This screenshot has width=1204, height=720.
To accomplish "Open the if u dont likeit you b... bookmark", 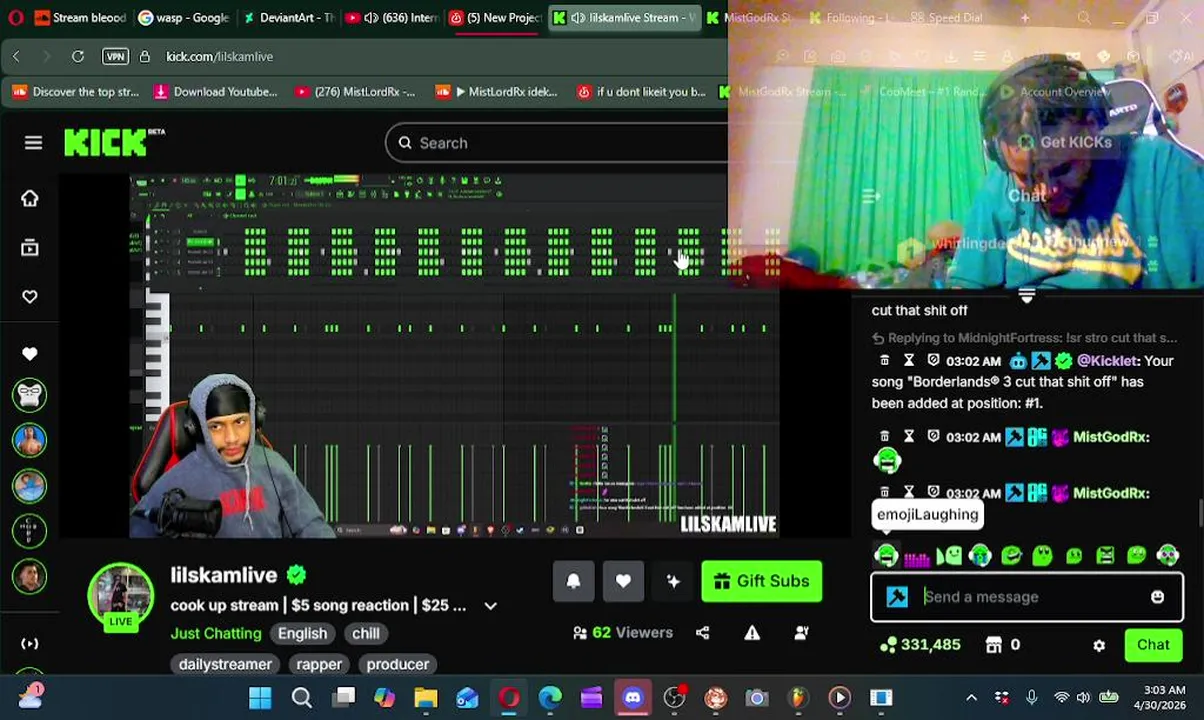I will [x=641, y=92].
